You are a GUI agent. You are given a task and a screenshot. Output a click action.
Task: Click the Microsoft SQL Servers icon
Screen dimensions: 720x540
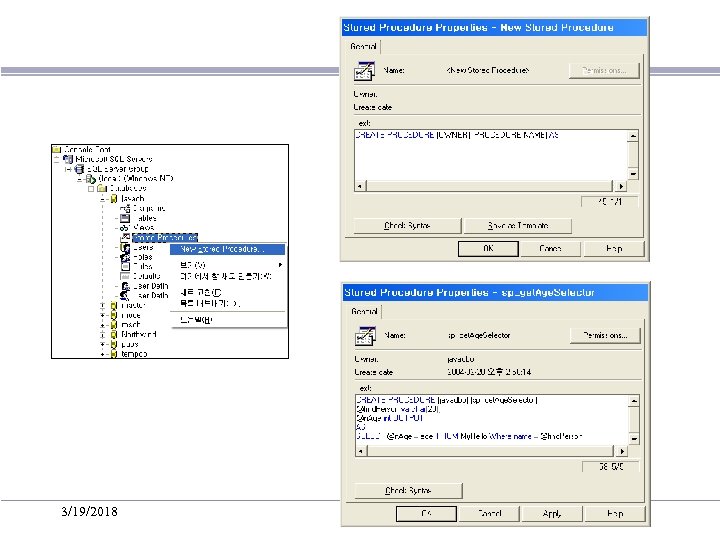coord(68,159)
